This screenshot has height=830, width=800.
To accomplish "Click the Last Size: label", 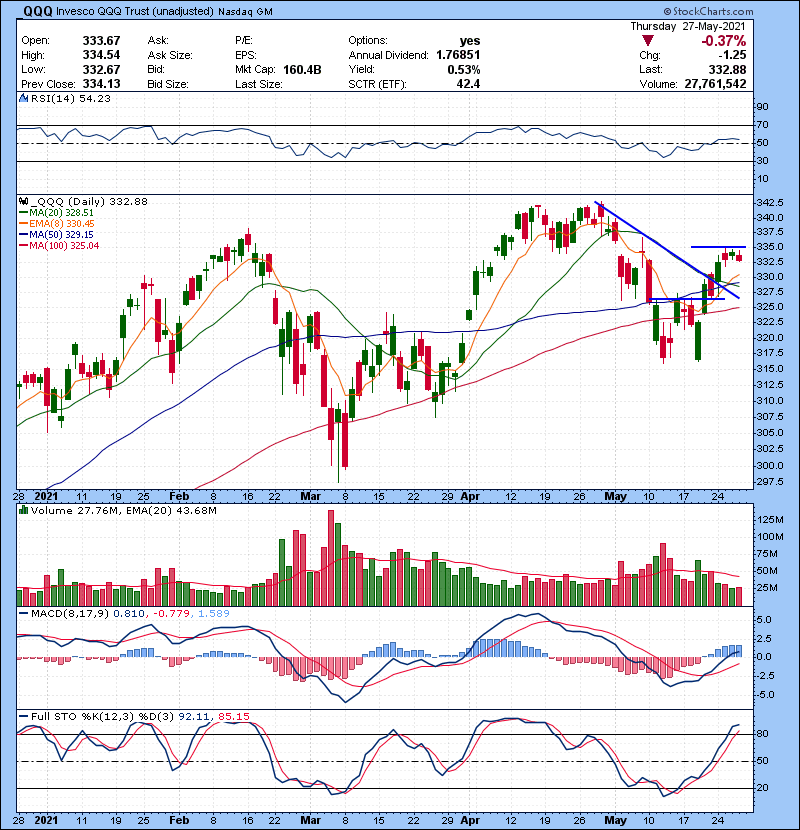I will [259, 84].
